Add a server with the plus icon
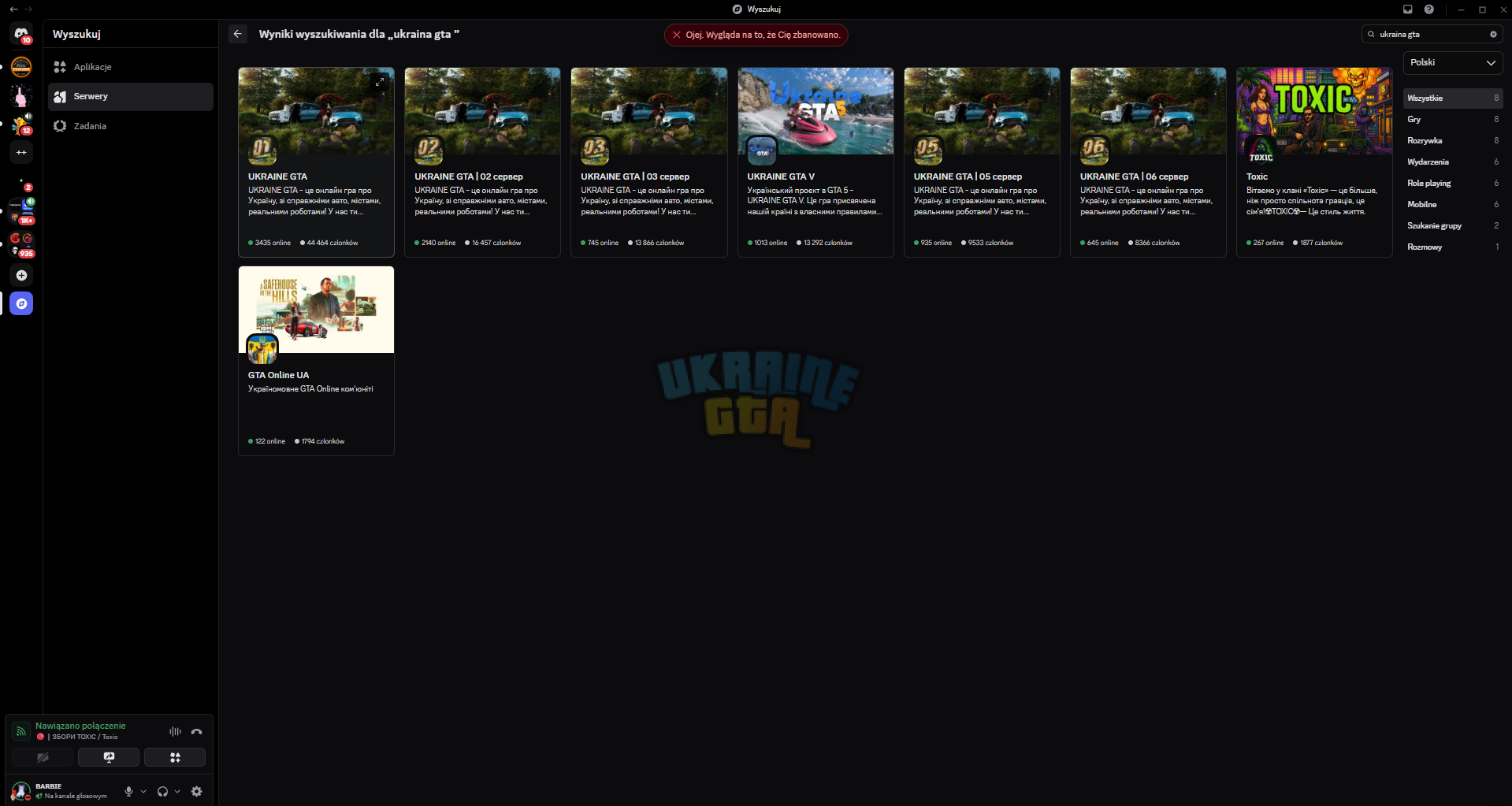Viewport: 1512px width, 806px height. (x=21, y=275)
